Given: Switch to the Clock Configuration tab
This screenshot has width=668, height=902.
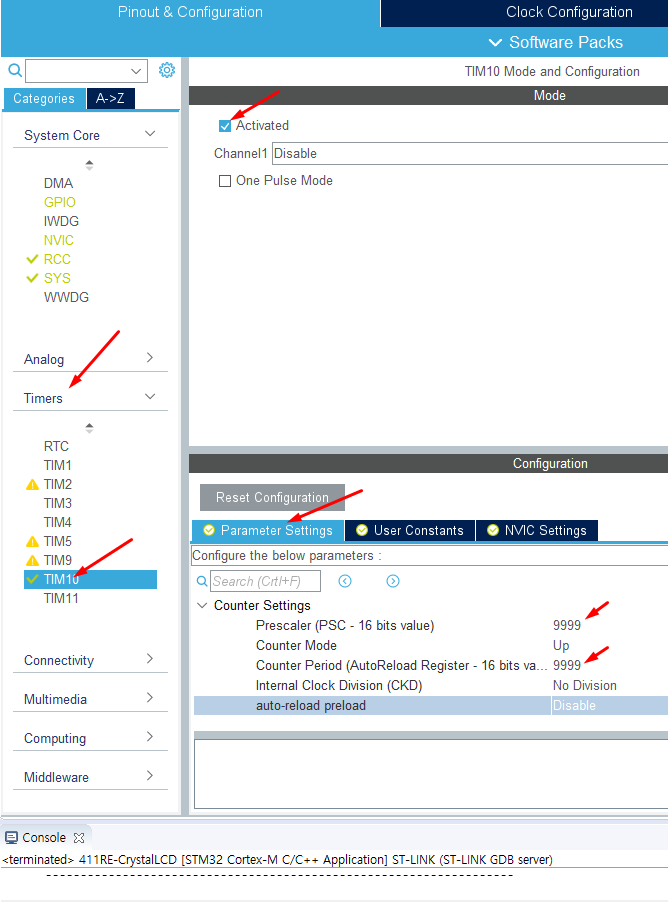Looking at the screenshot, I should click(568, 13).
